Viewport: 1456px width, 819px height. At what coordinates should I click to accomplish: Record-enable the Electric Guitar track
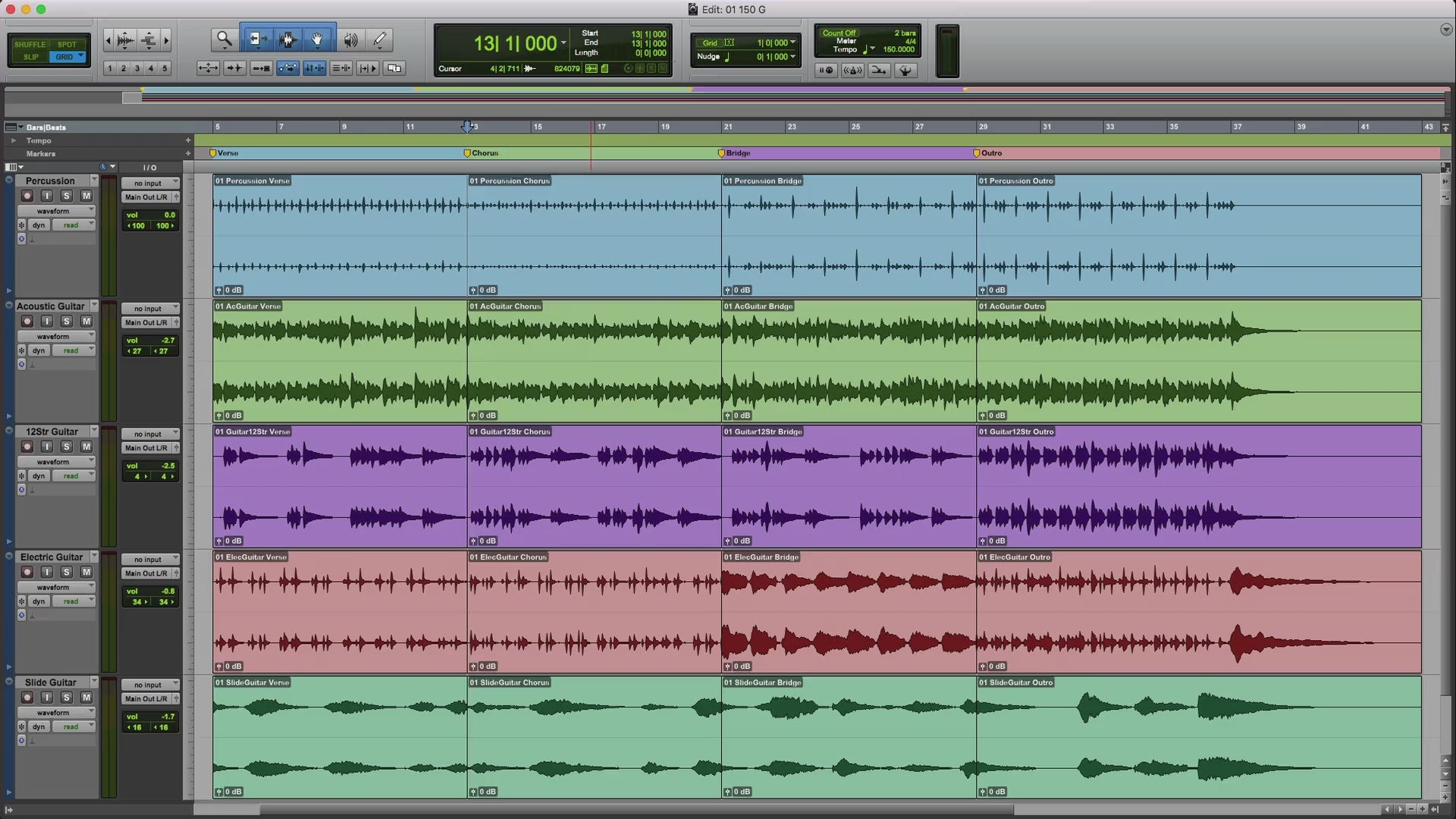tap(27, 573)
